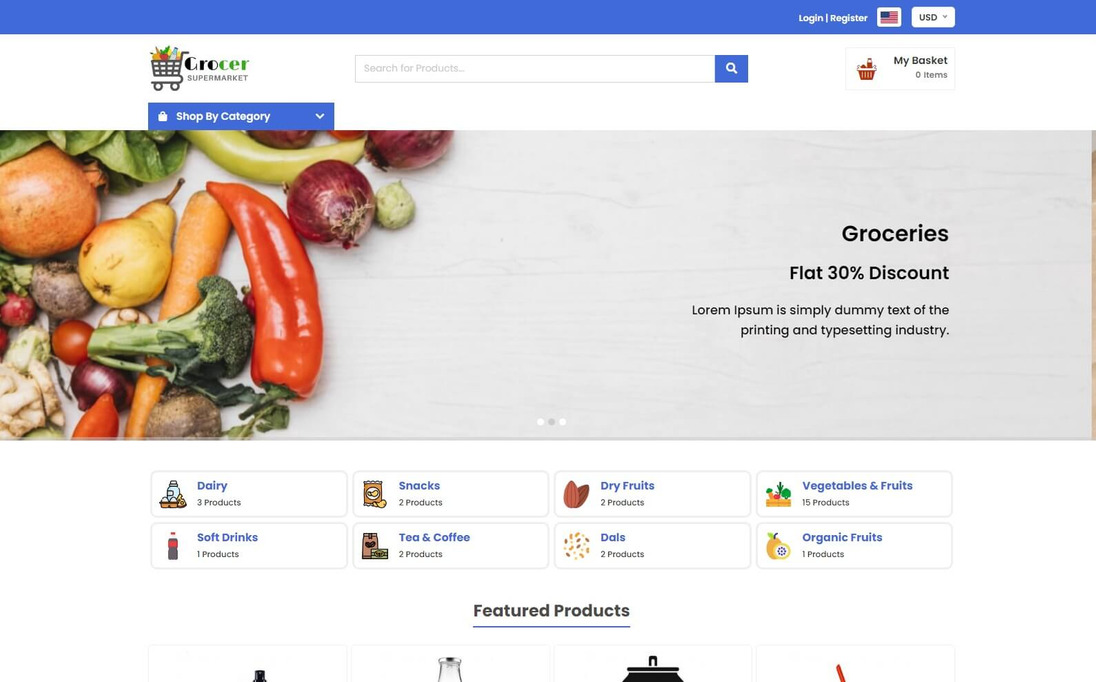
Task: Select the US flag language icon
Action: [x=889, y=17]
